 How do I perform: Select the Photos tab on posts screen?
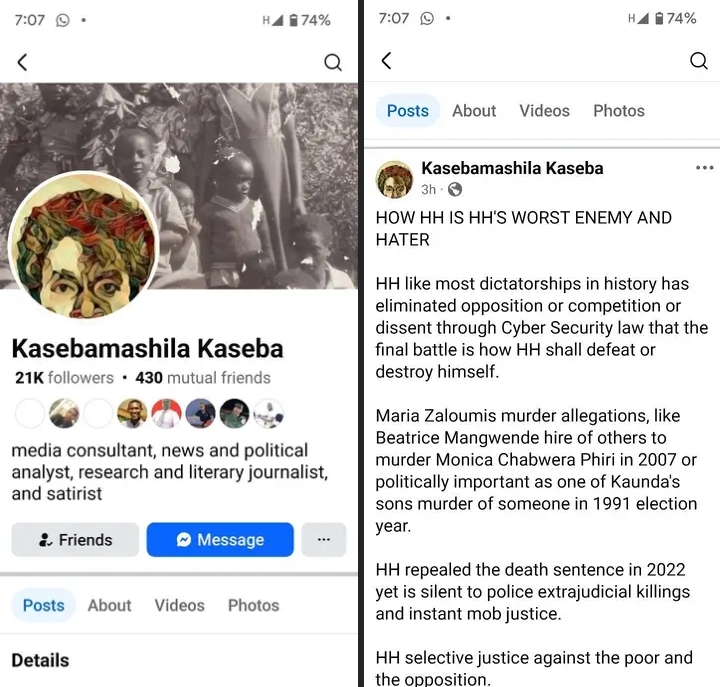pos(618,111)
